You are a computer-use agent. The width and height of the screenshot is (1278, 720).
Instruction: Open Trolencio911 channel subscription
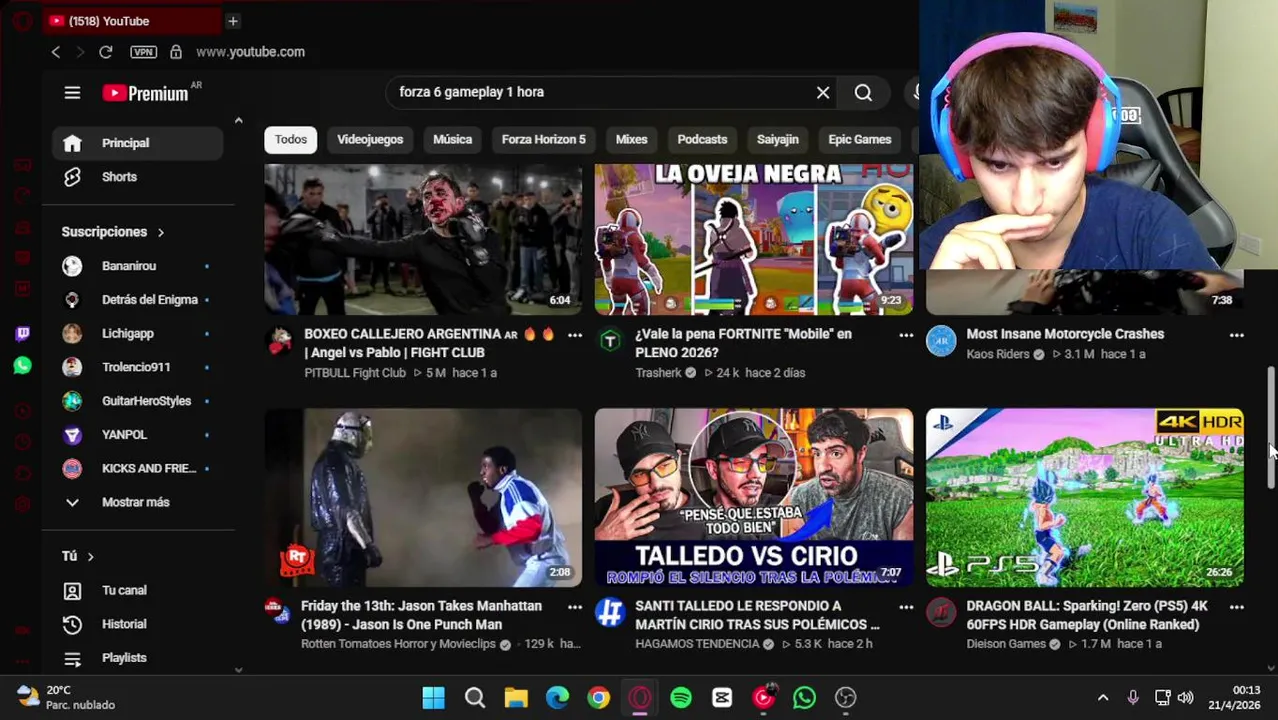(138, 367)
